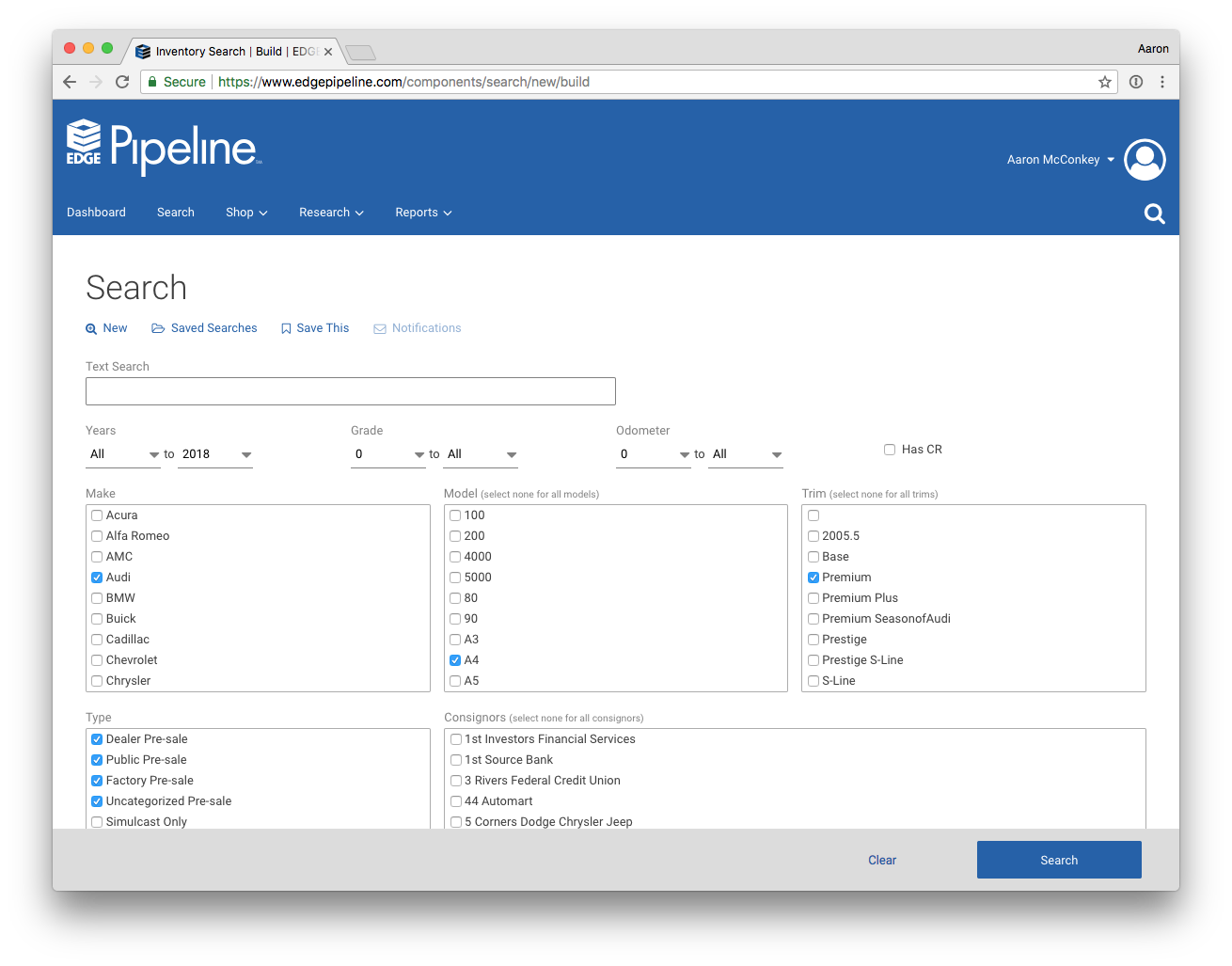This screenshot has height=966, width=1232.
Task: Open the Years from dropdown set to All
Action: pyautogui.click(x=123, y=454)
